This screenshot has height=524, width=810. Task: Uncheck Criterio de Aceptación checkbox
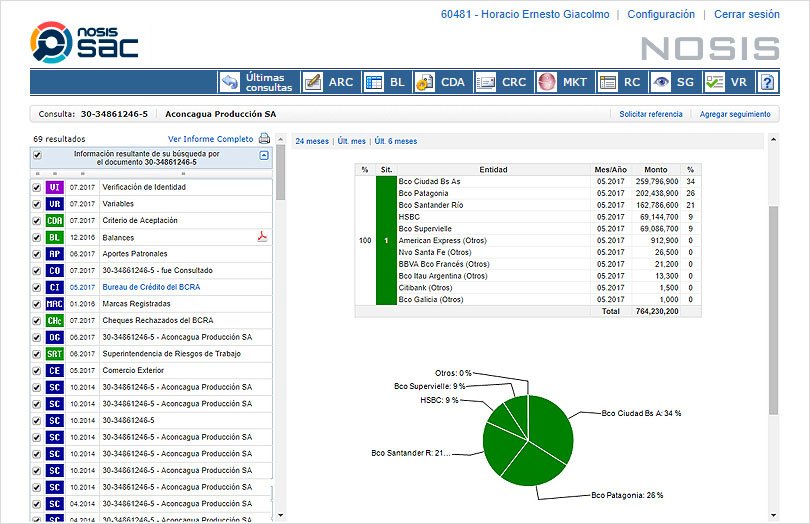coord(37,221)
